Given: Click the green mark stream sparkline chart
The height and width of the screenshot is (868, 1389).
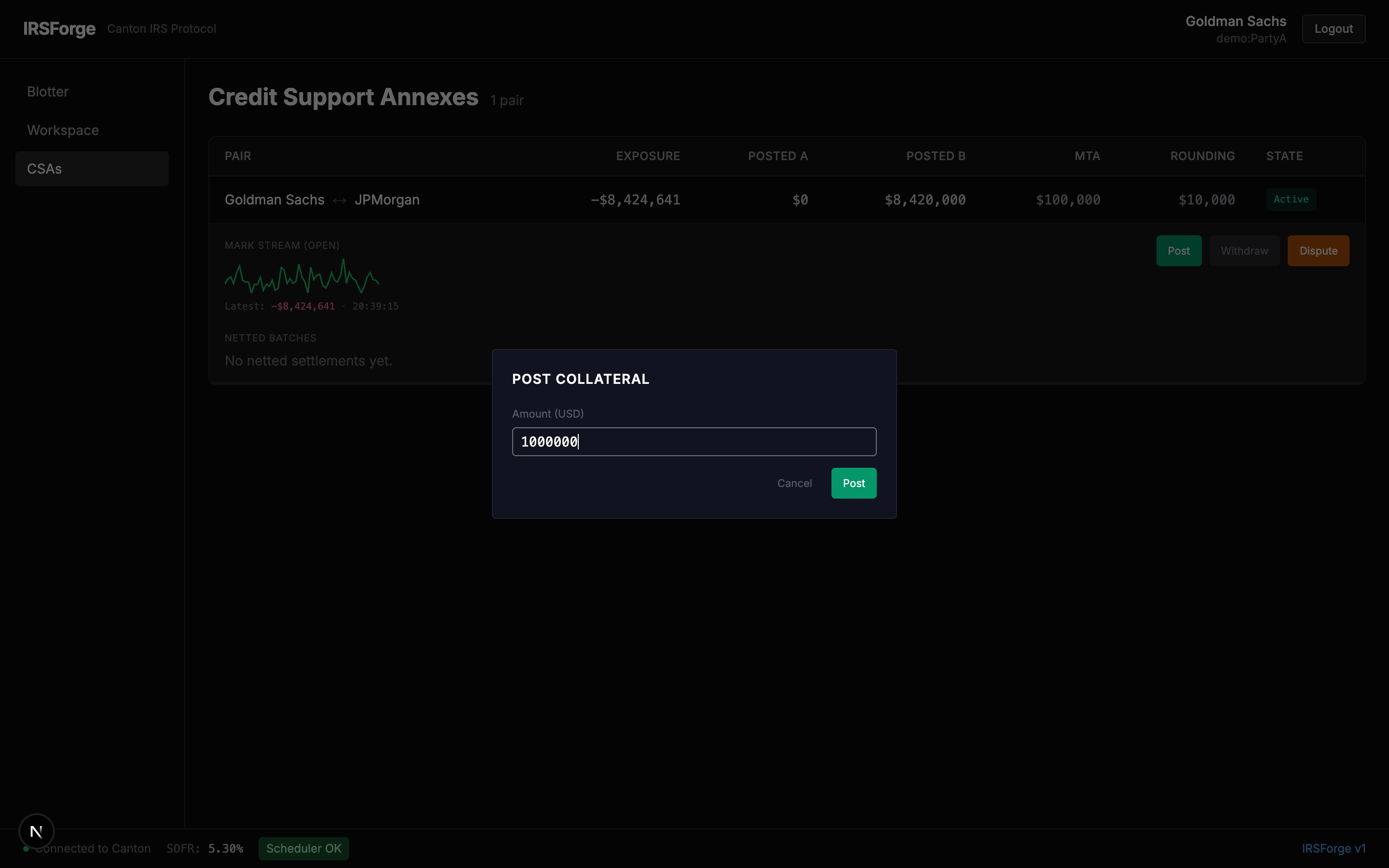Looking at the screenshot, I should pyautogui.click(x=301, y=277).
